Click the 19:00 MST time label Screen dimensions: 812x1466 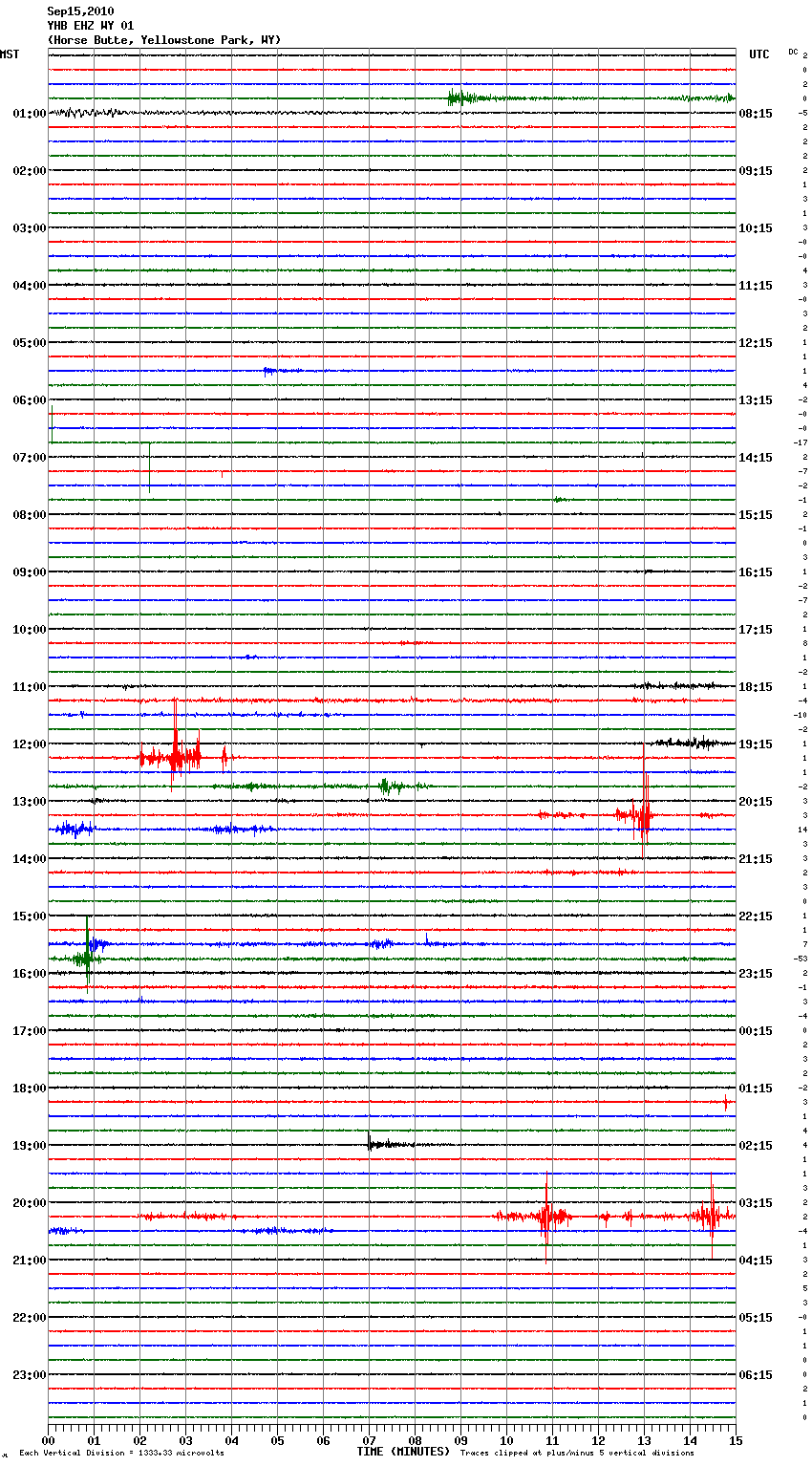coord(30,1146)
